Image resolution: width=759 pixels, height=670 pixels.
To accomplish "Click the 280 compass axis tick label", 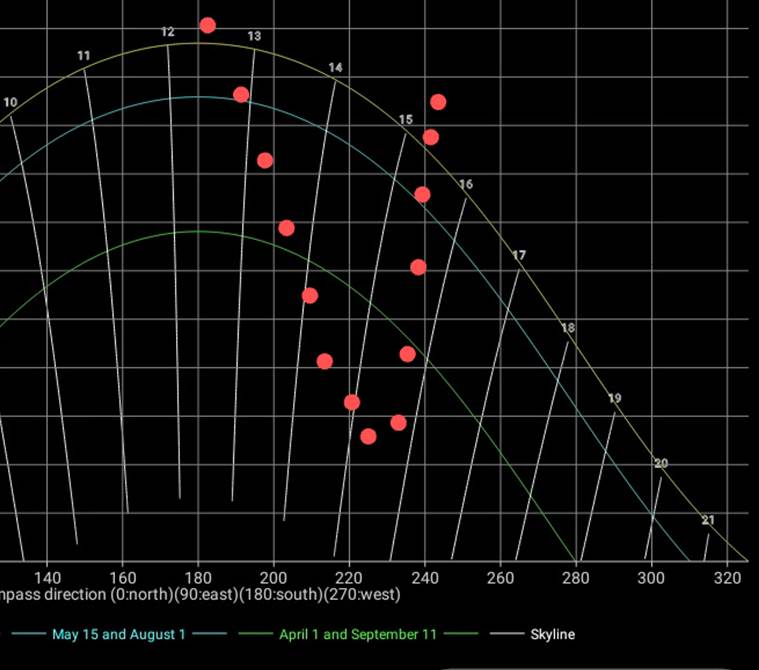I will click(x=576, y=577).
